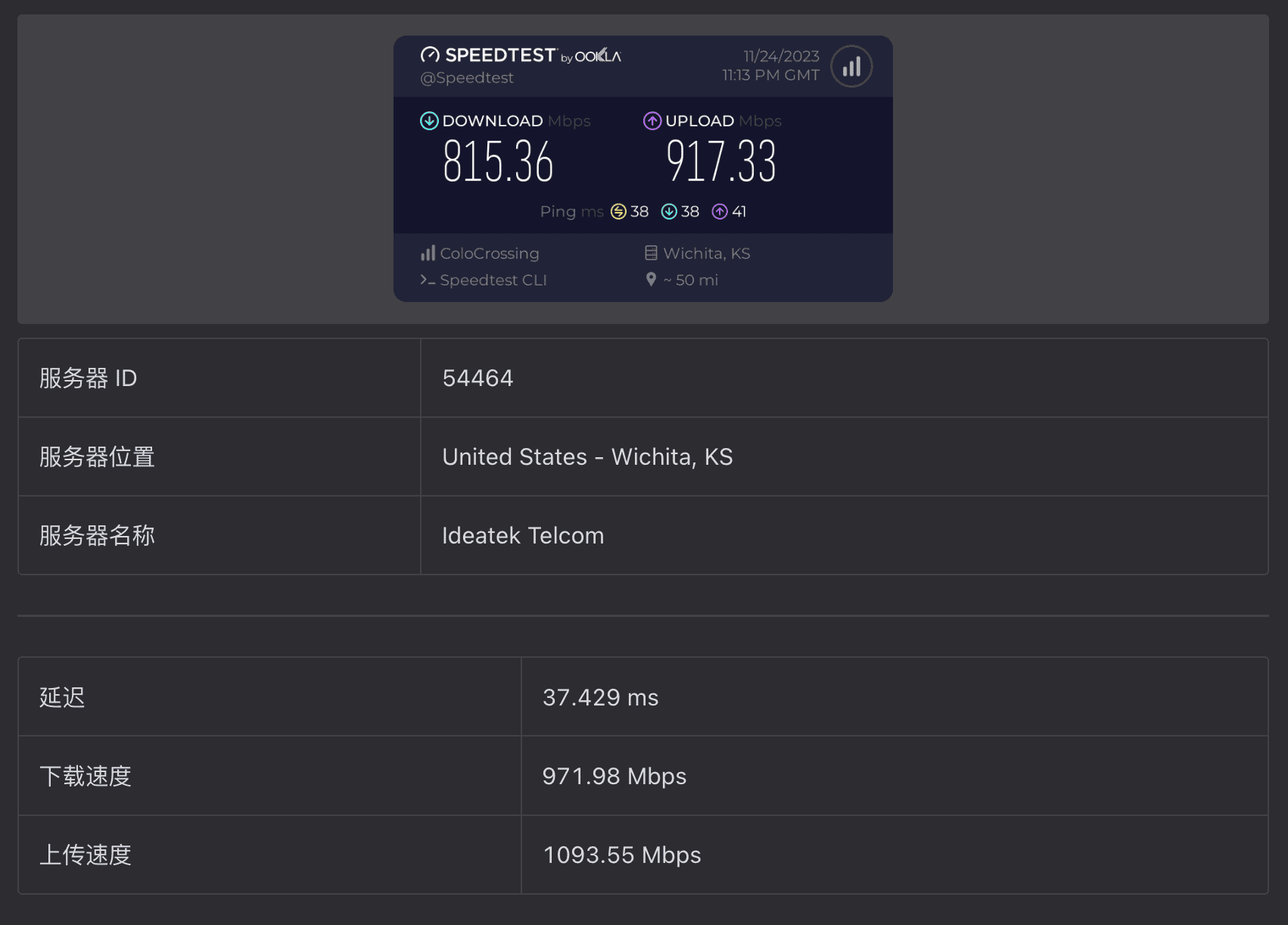Screen dimensions: 1288x925
Task: Click the Speedtest CLI terminal icon
Action: click(428, 280)
